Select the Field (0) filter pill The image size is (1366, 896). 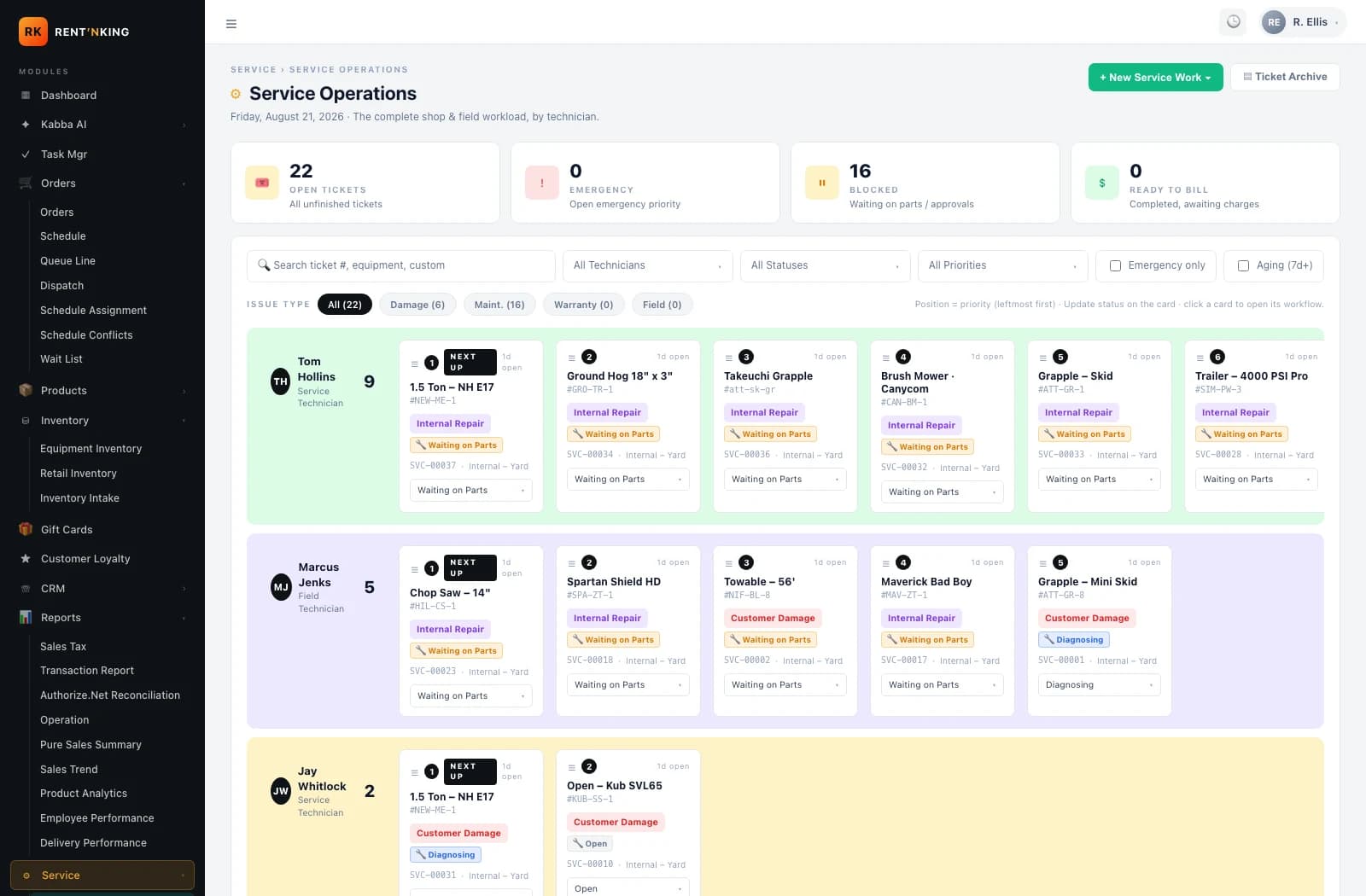[x=663, y=305]
